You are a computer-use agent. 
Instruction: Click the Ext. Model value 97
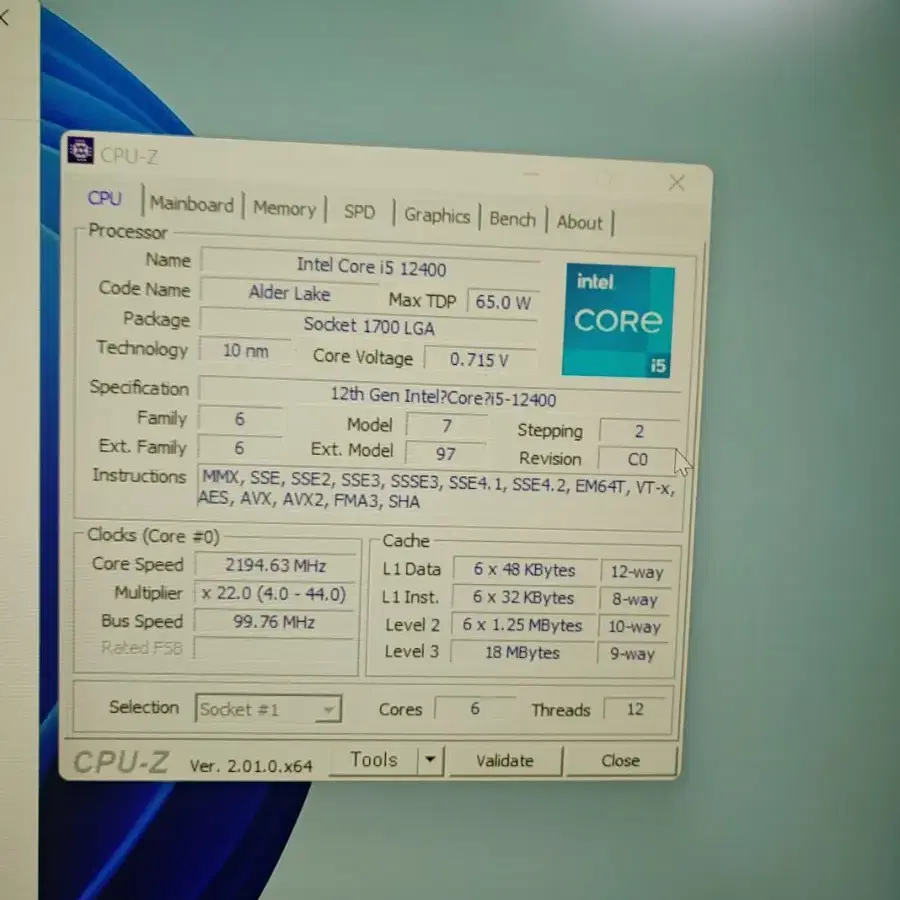pos(445,453)
